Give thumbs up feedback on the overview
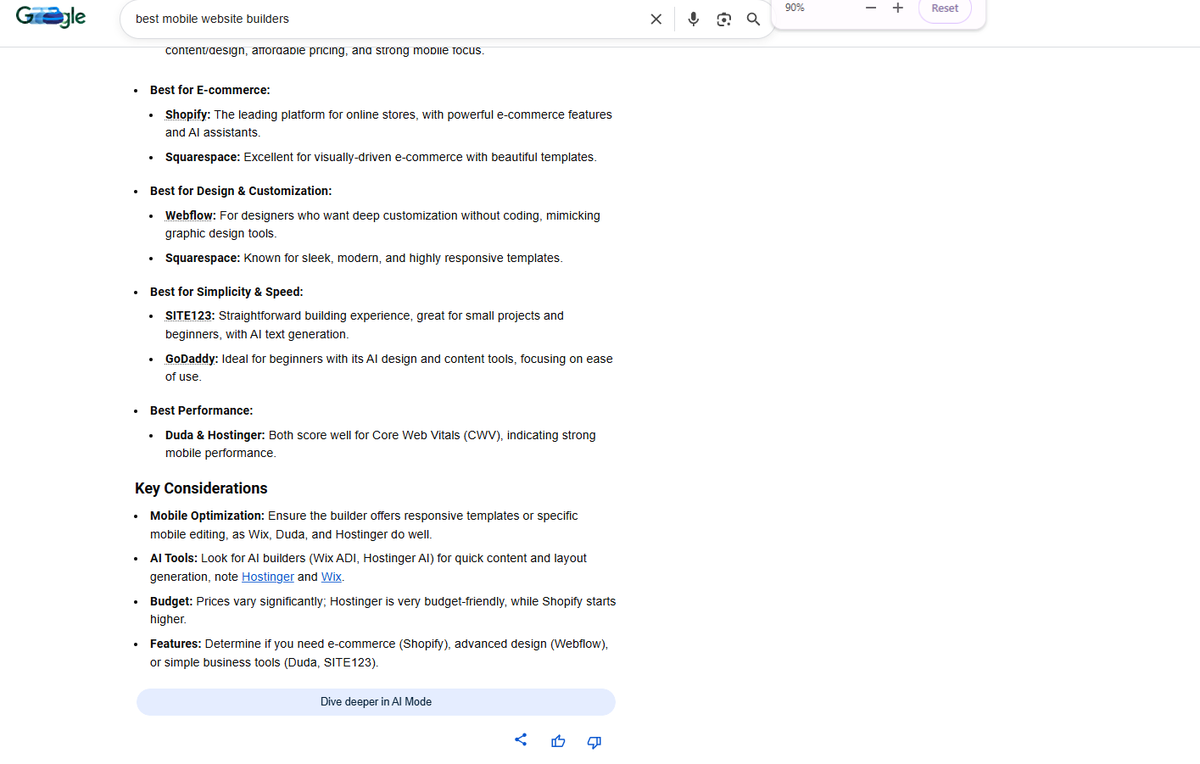 [x=558, y=741]
